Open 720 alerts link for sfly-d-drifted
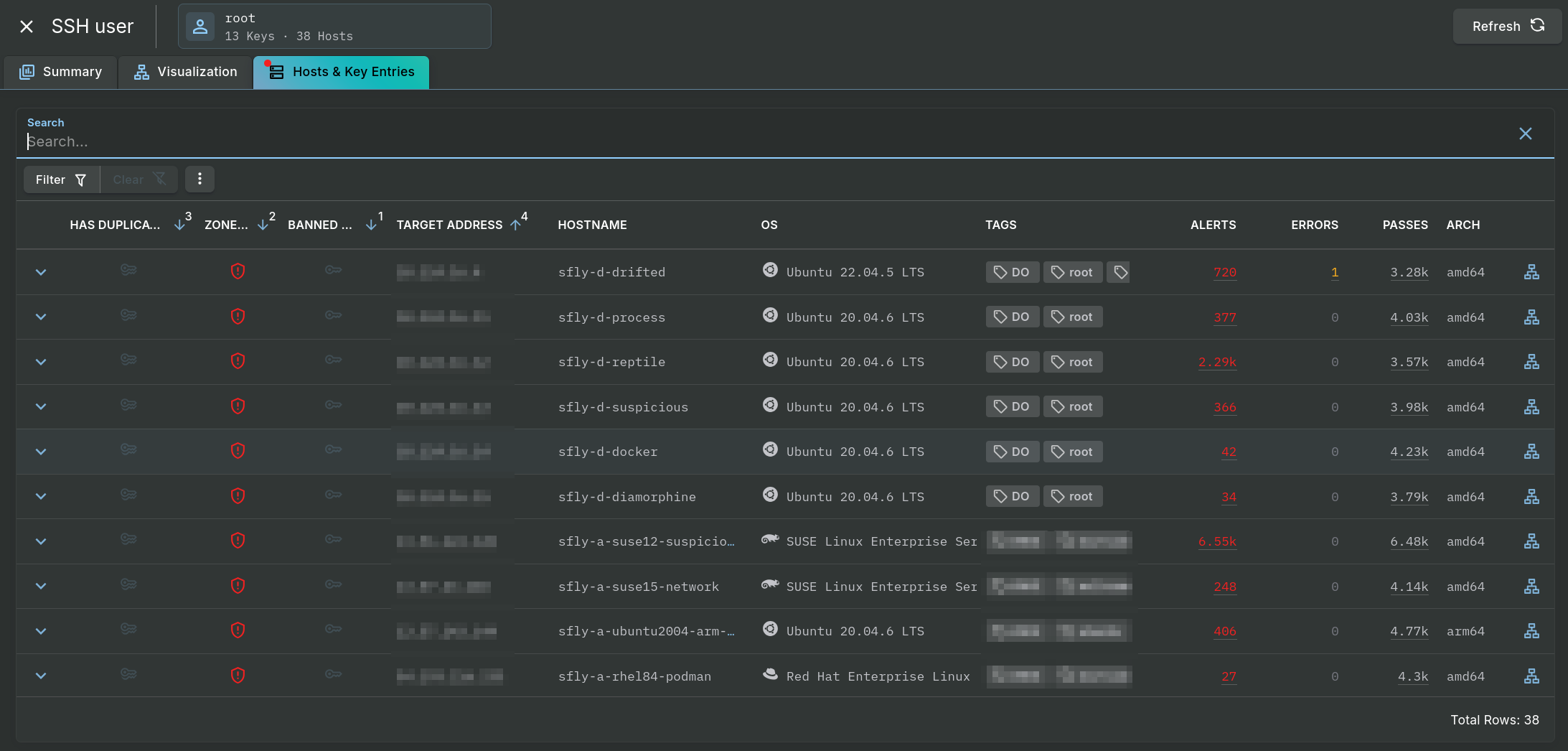This screenshot has width=1568, height=751. click(1225, 272)
